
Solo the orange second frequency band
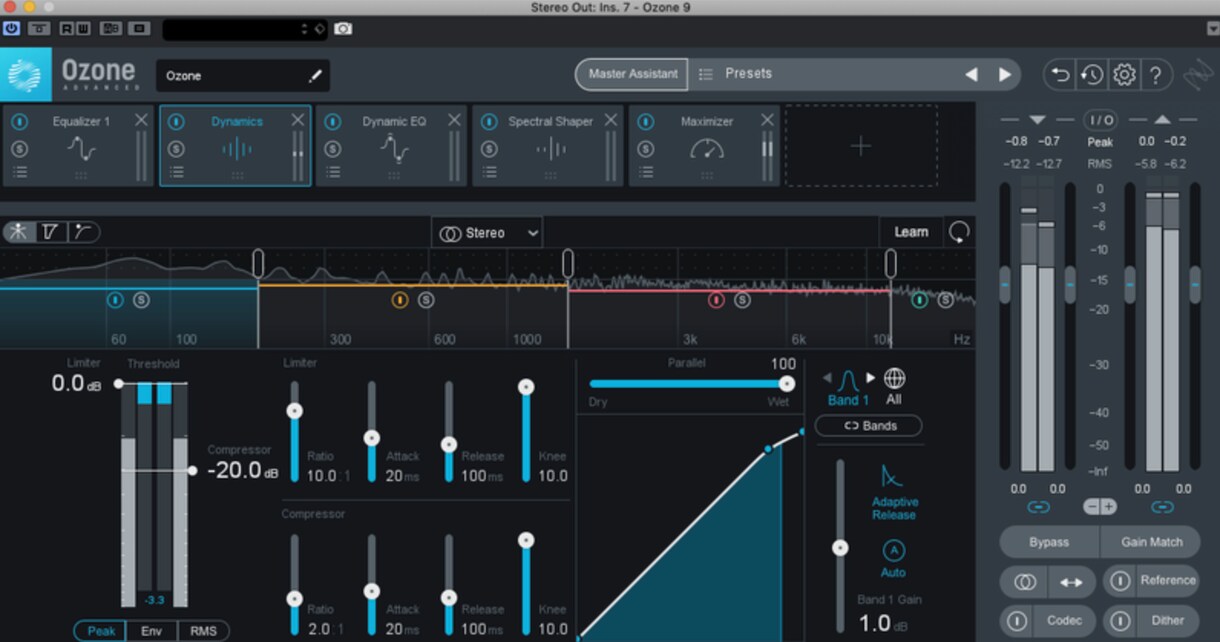pos(426,300)
